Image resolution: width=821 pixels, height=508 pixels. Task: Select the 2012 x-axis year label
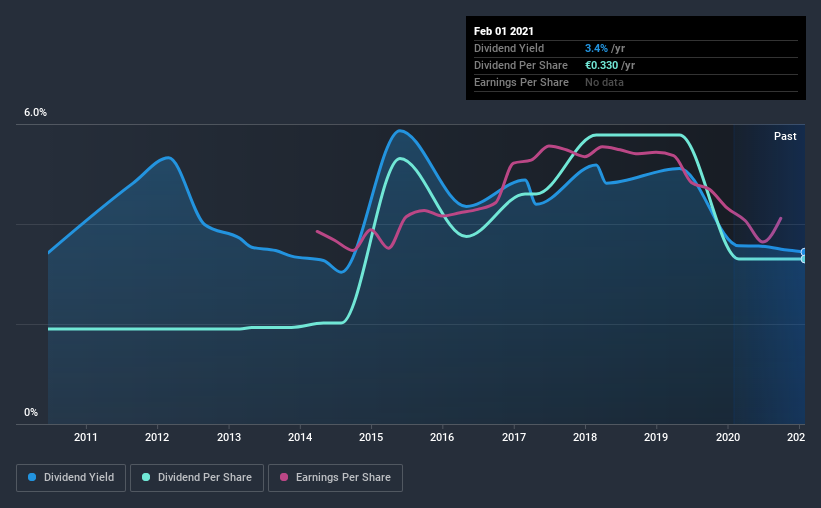(157, 437)
